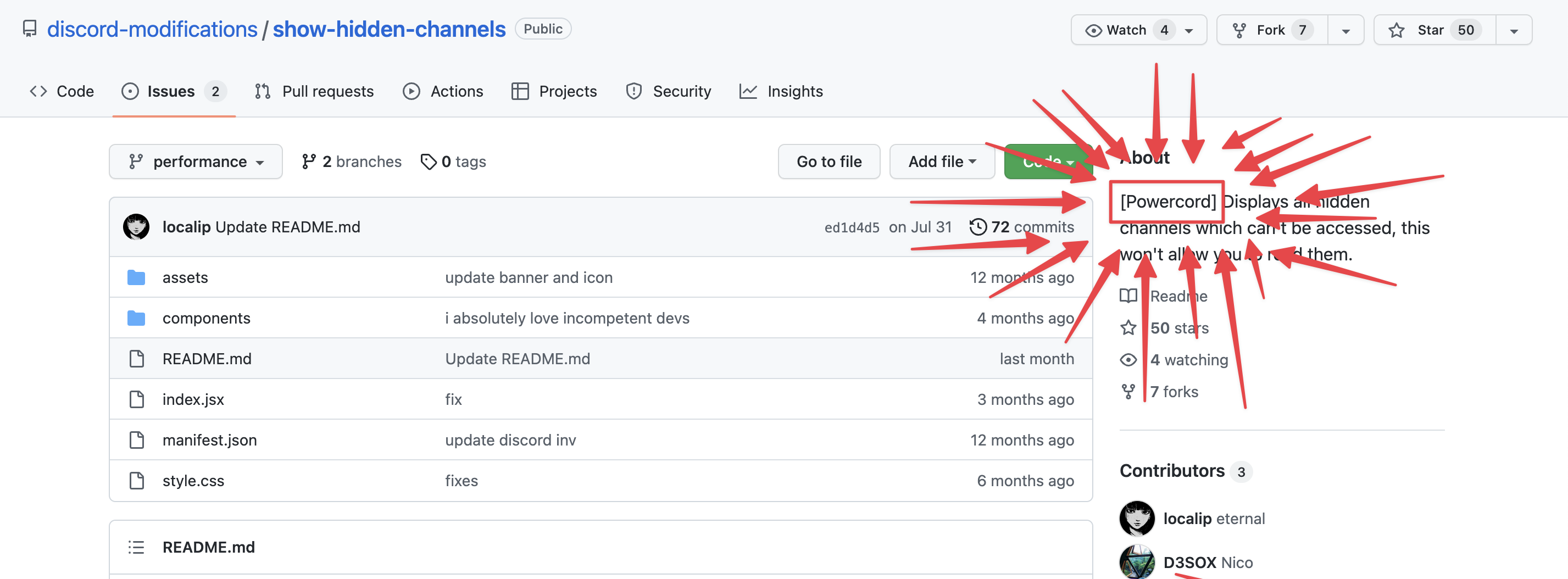Click the repository icon before discord-modifications

point(30,28)
